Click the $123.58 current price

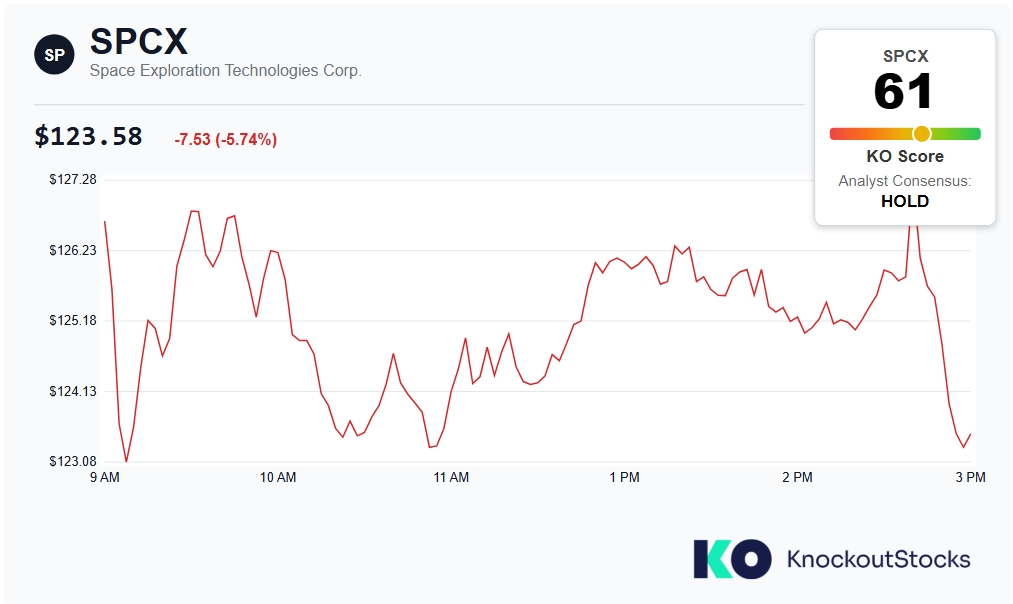89,137
